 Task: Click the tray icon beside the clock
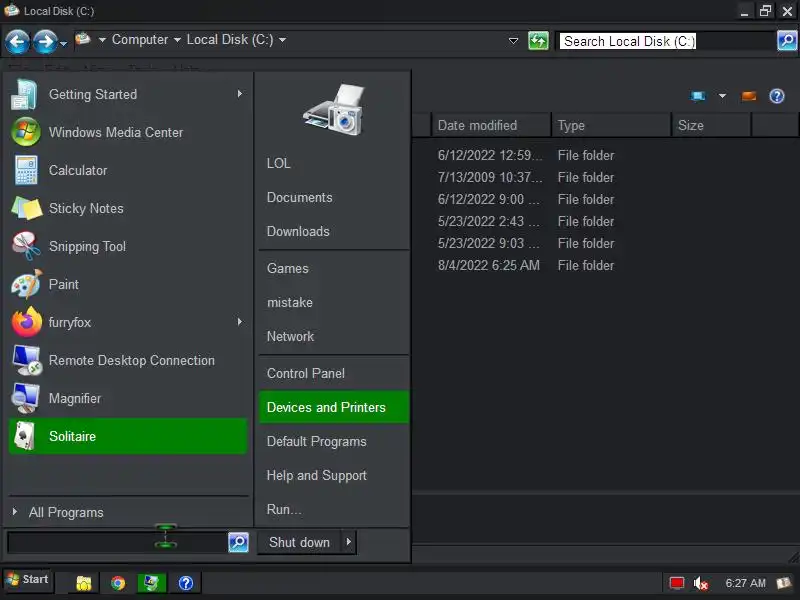pyautogui.click(x=784, y=583)
